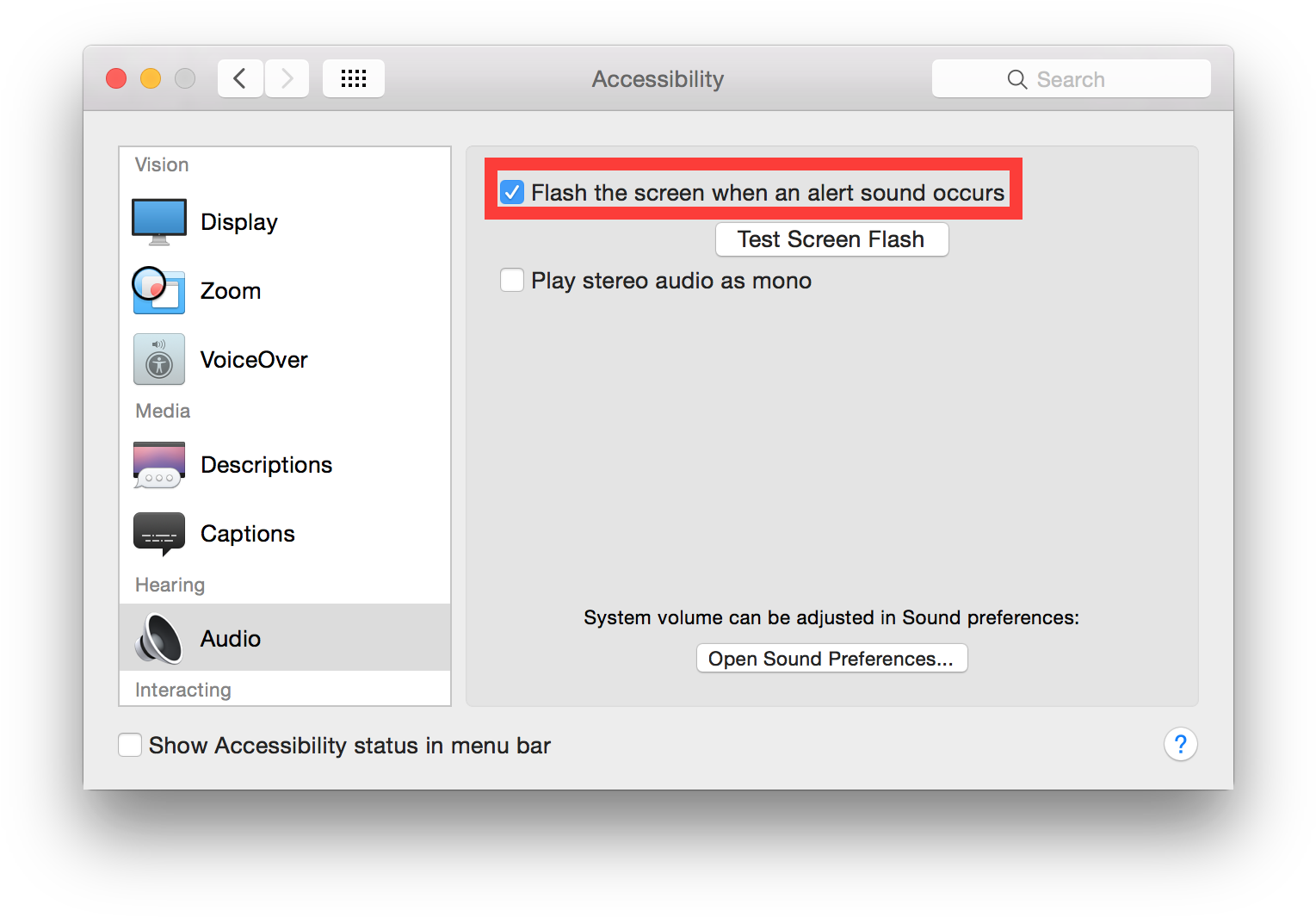Click the Show All grid icon
The image size is (1316, 917).
click(353, 77)
